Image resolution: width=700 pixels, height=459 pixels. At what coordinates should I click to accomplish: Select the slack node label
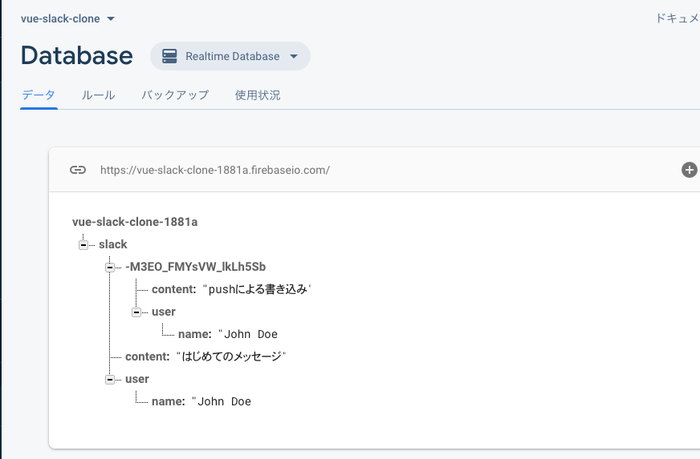click(113, 244)
